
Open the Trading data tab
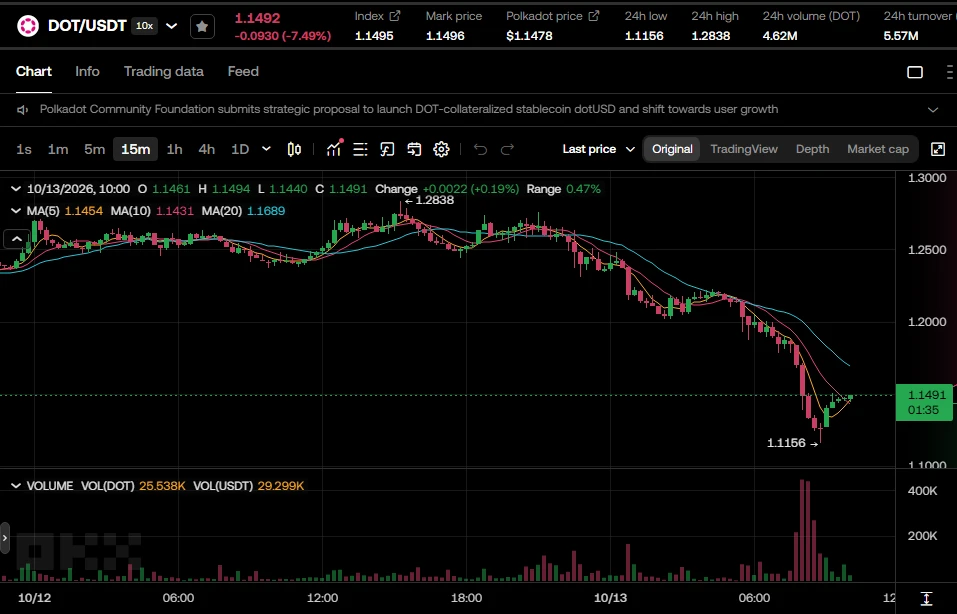[164, 71]
